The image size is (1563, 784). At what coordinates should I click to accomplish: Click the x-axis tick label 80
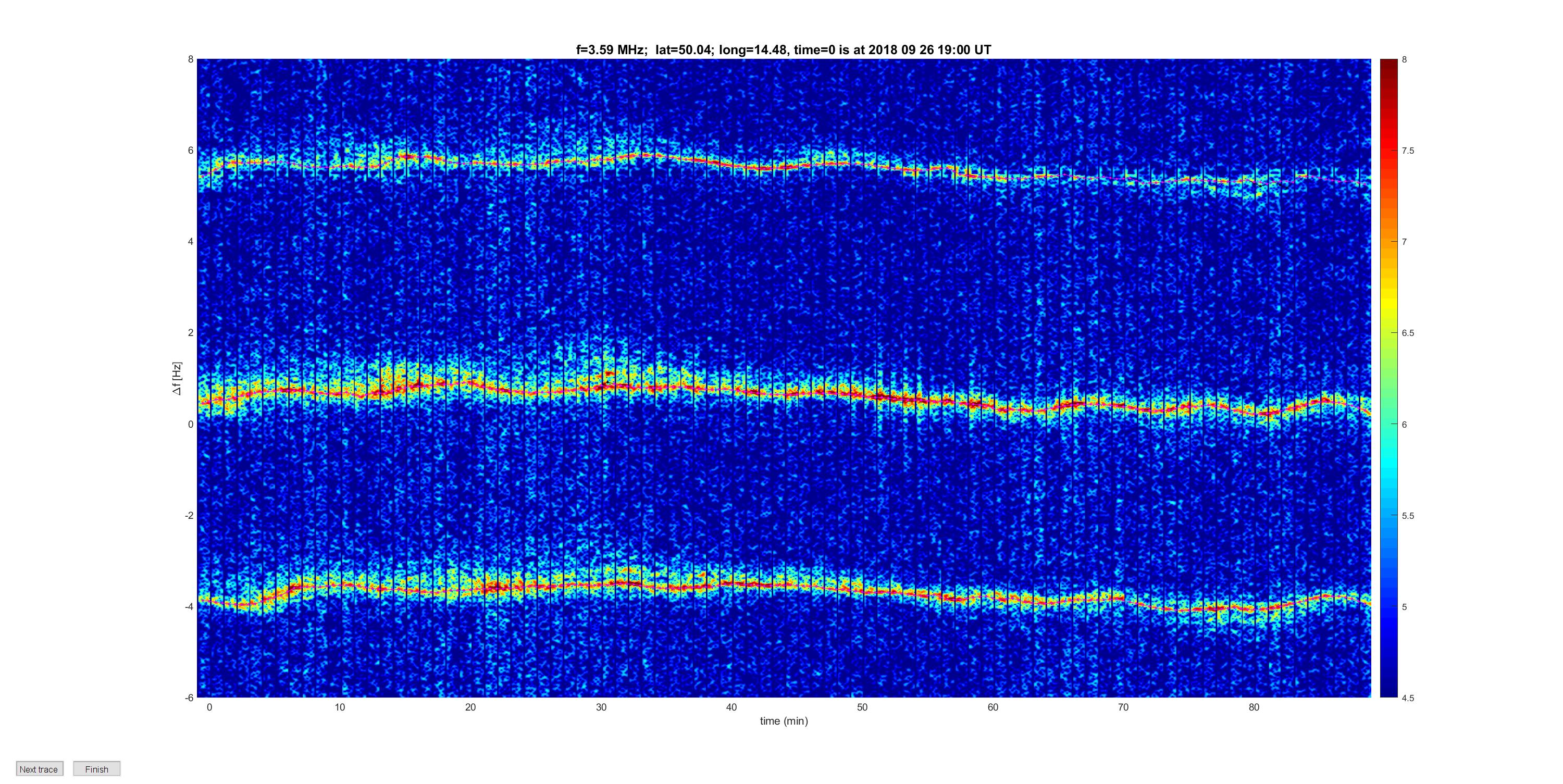pos(1254,707)
